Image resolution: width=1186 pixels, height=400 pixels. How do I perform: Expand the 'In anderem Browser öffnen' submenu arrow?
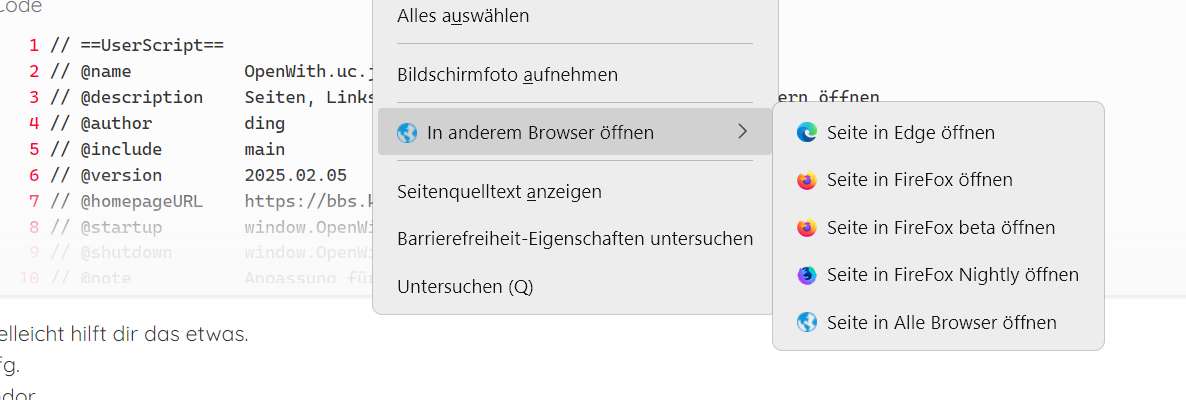742,131
